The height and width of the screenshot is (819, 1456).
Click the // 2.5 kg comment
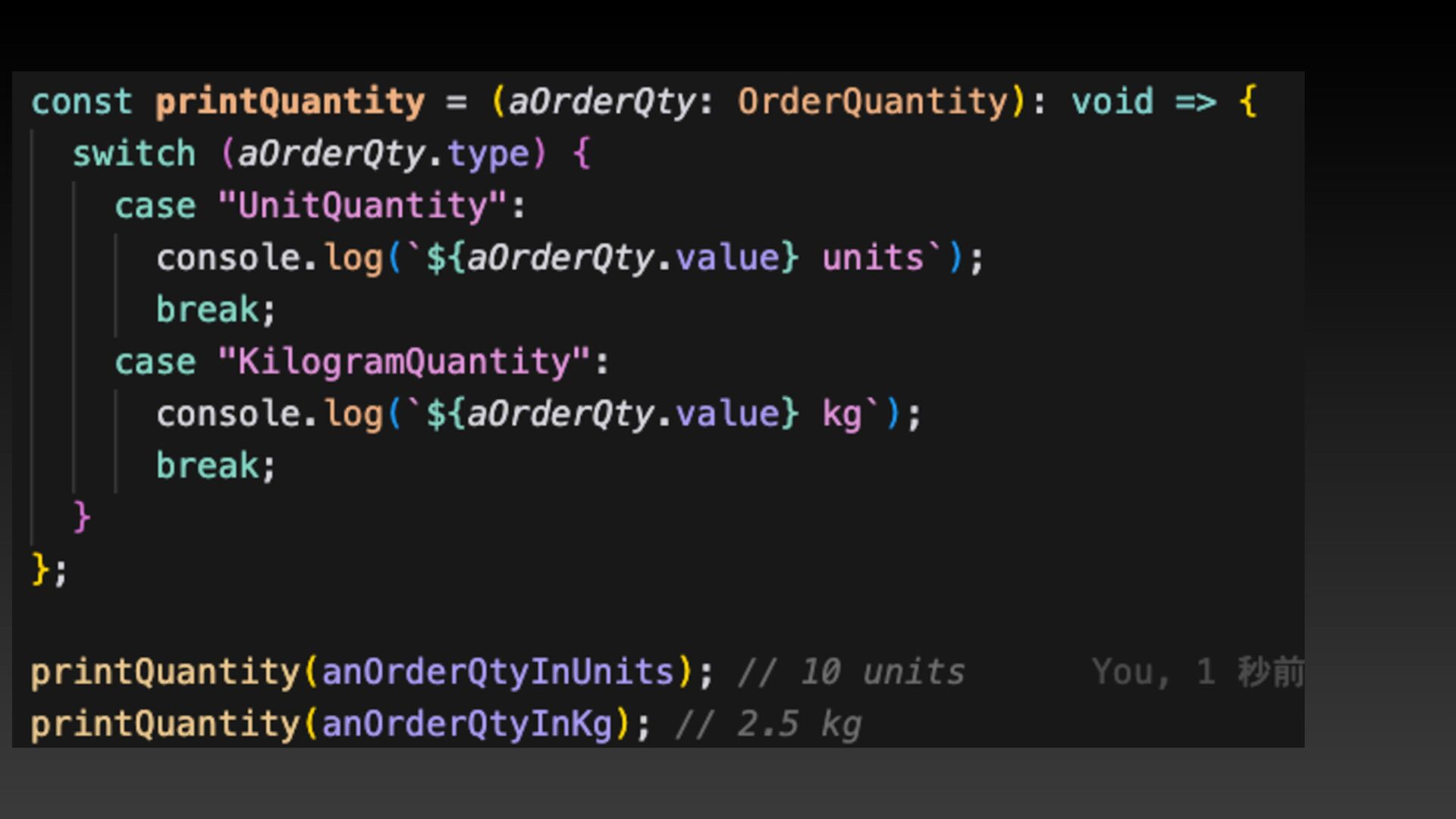[x=768, y=724]
